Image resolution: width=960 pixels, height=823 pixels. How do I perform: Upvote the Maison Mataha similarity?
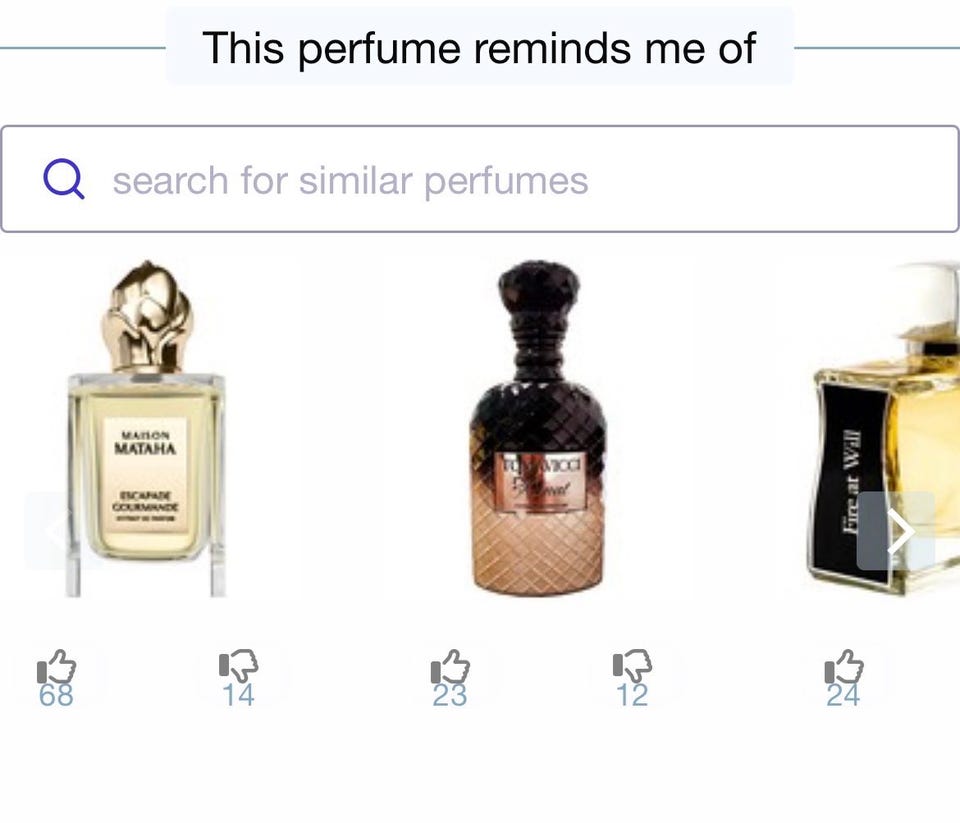pos(56,666)
